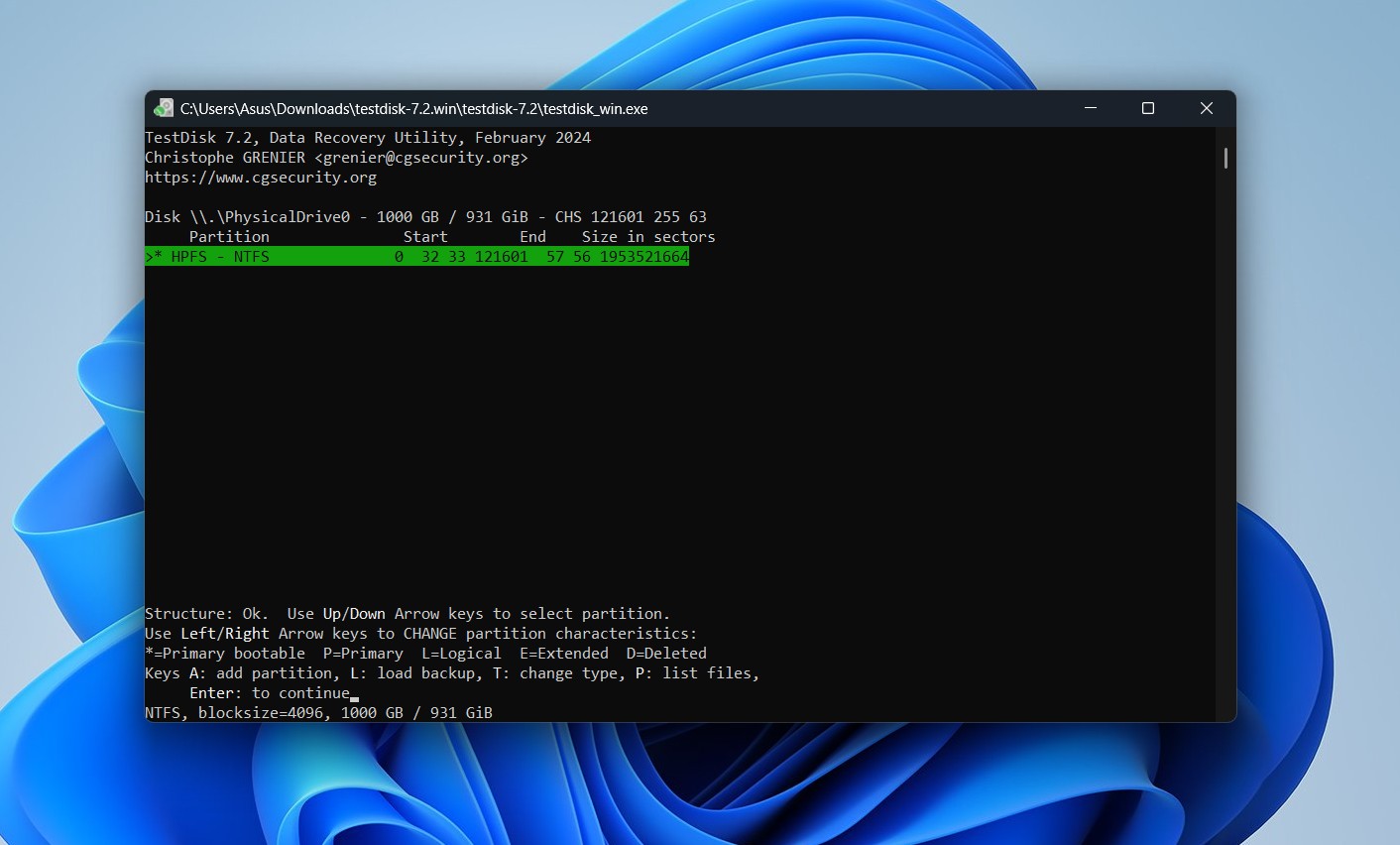This screenshot has width=1400, height=845.
Task: Click the https://www.cgsecurity.org URL text
Action: (x=261, y=178)
